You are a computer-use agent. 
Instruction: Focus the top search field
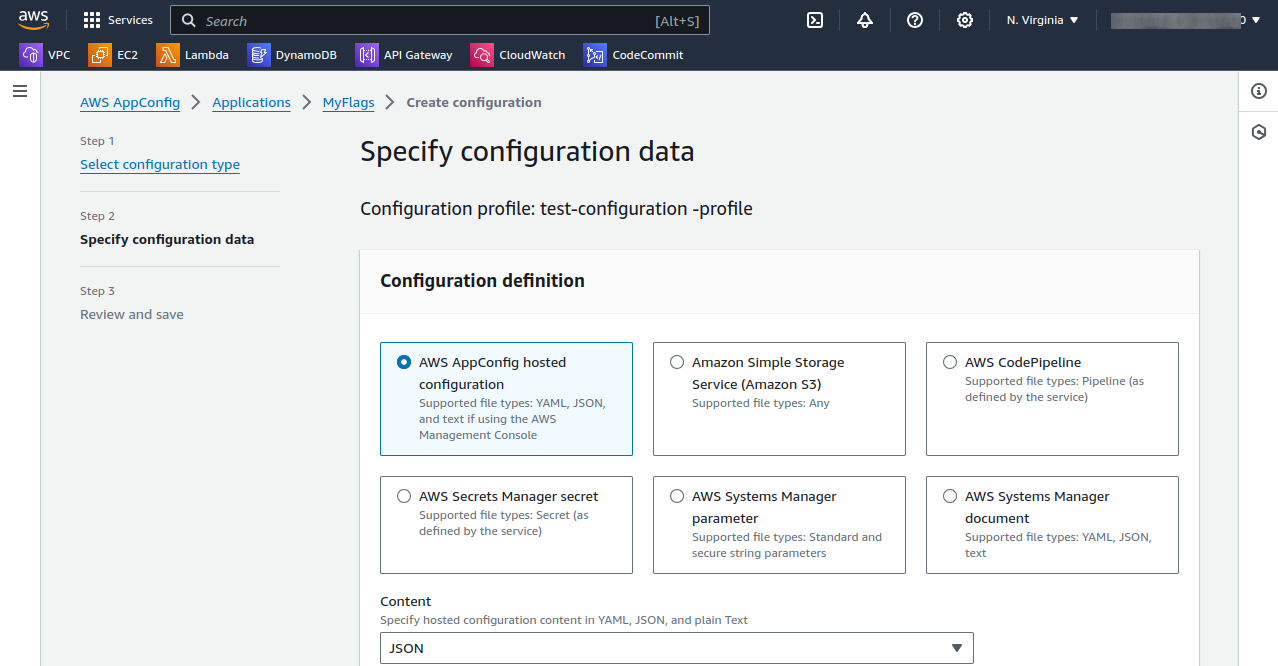click(x=440, y=21)
